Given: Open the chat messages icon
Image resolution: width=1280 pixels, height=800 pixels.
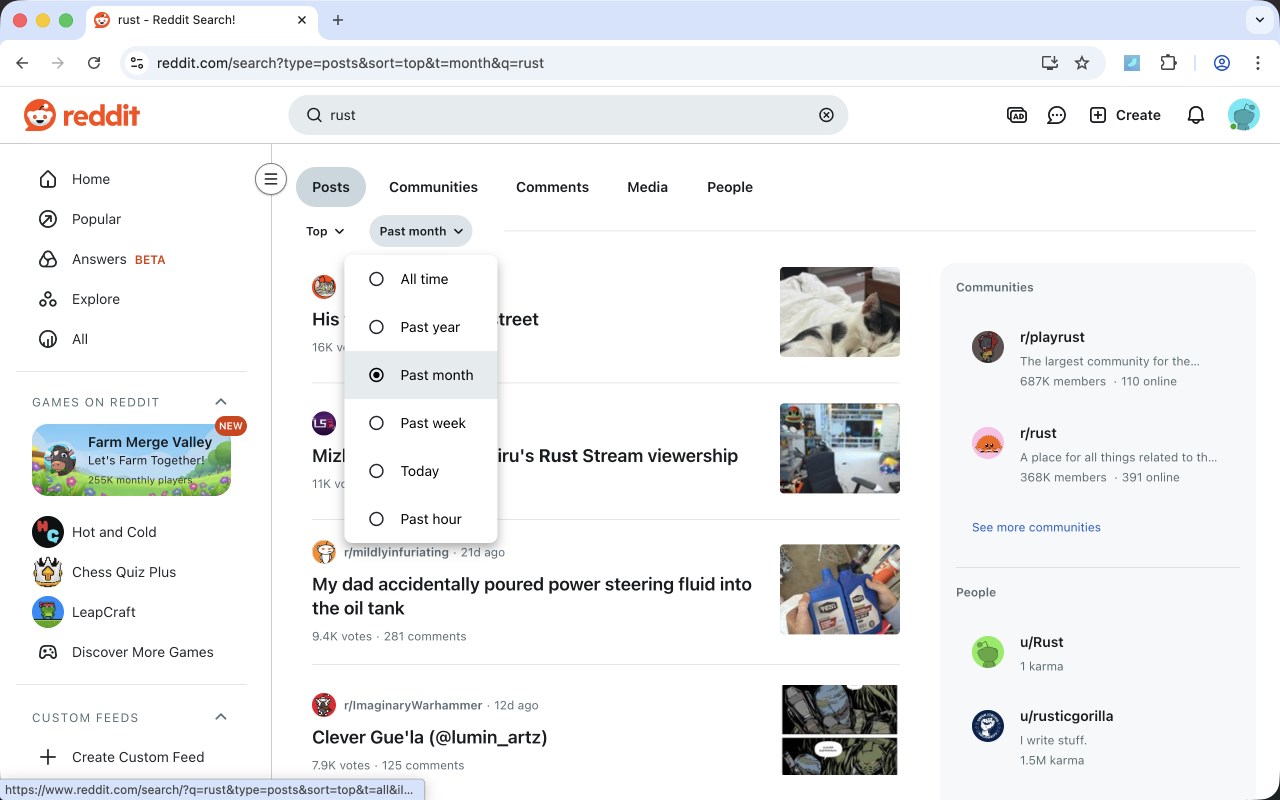Looking at the screenshot, I should (x=1056, y=115).
